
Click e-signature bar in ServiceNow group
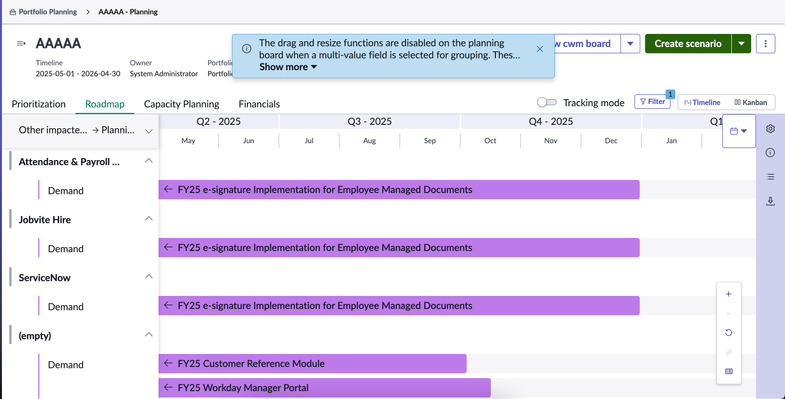coord(399,306)
